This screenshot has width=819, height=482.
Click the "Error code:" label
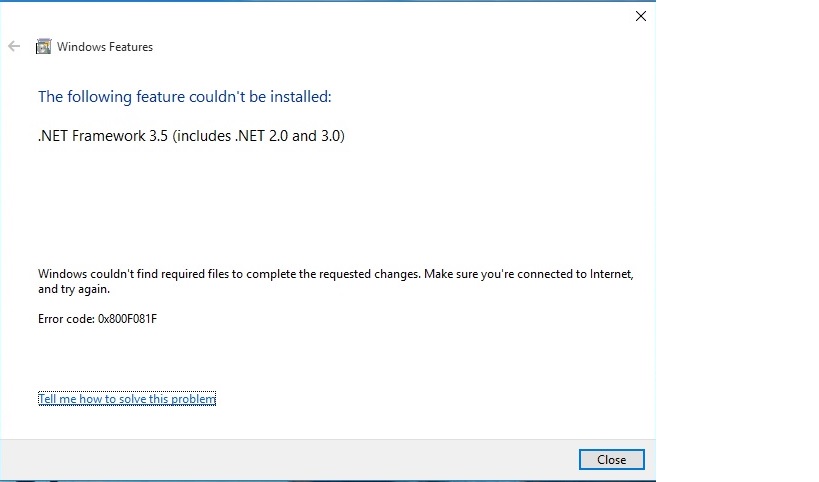64,319
